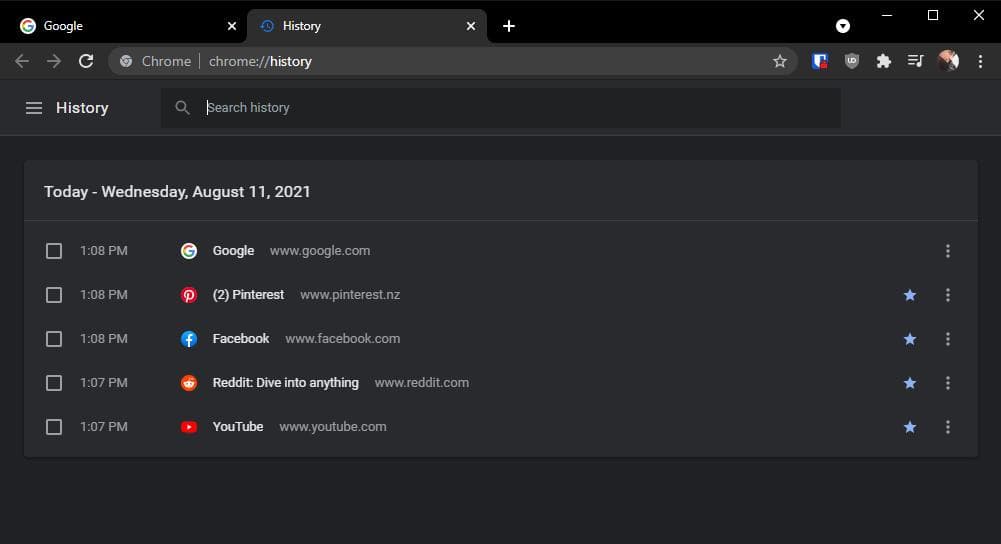Check the YouTube history entry checkbox
The image size is (1001, 544).
54,427
